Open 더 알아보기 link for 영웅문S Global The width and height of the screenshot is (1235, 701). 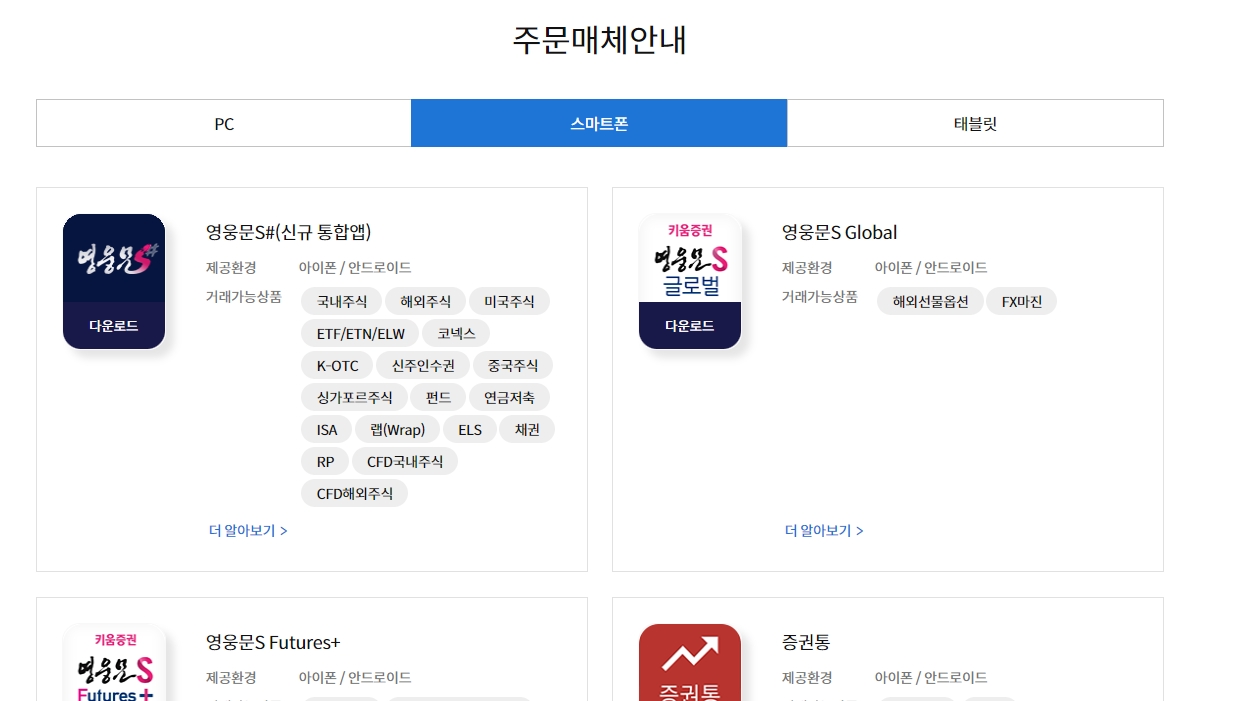coord(824,530)
